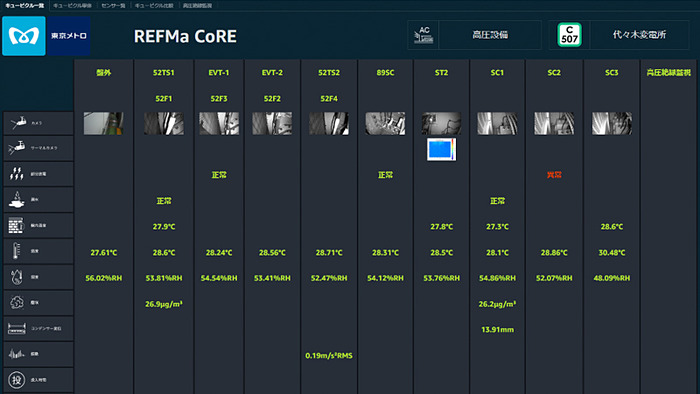Viewport: 700px width, 394px height.
Task: Click the 52F1 sub-label
Action: [164, 99]
